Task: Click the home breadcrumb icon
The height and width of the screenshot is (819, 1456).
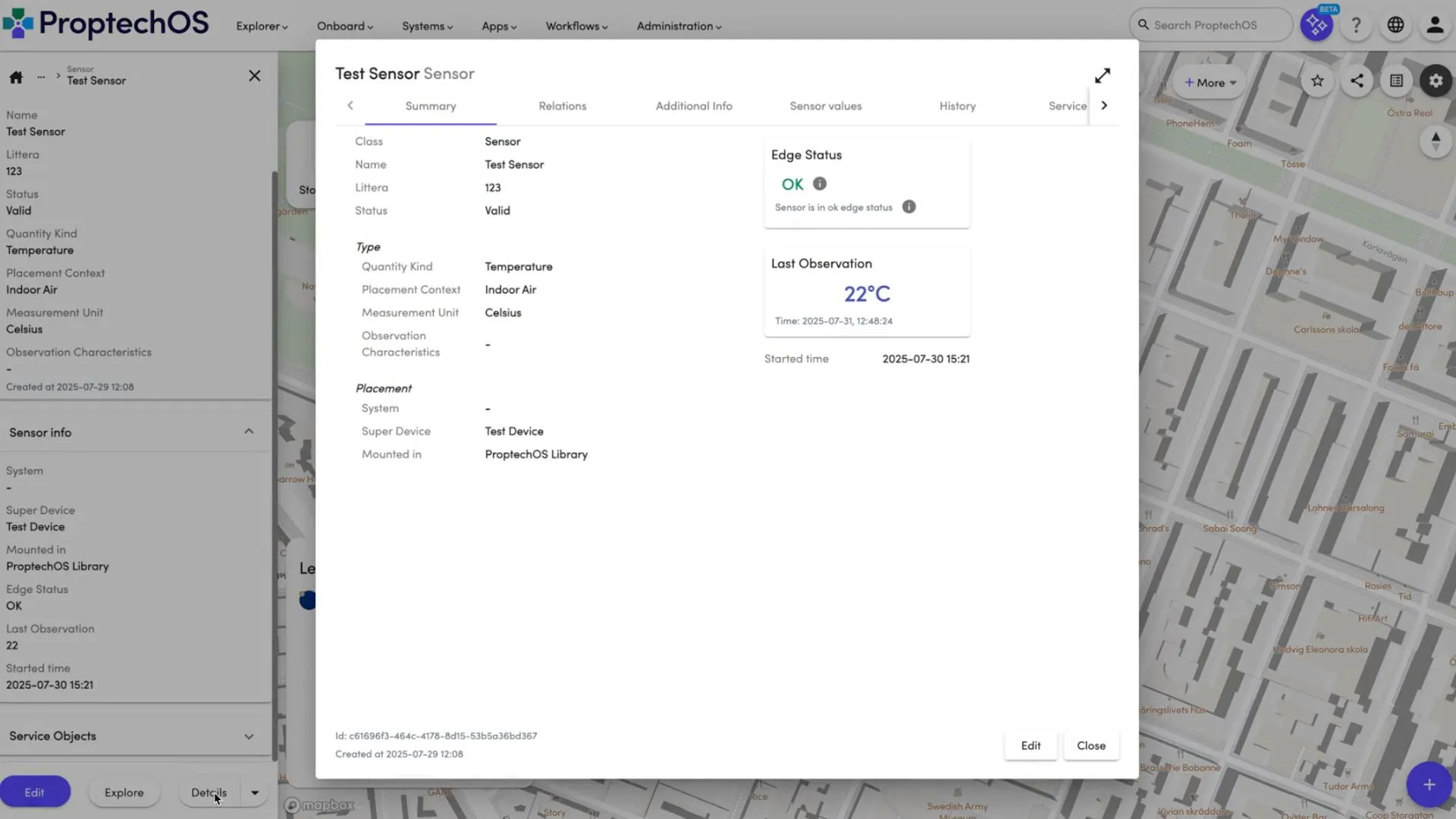Action: click(x=16, y=77)
